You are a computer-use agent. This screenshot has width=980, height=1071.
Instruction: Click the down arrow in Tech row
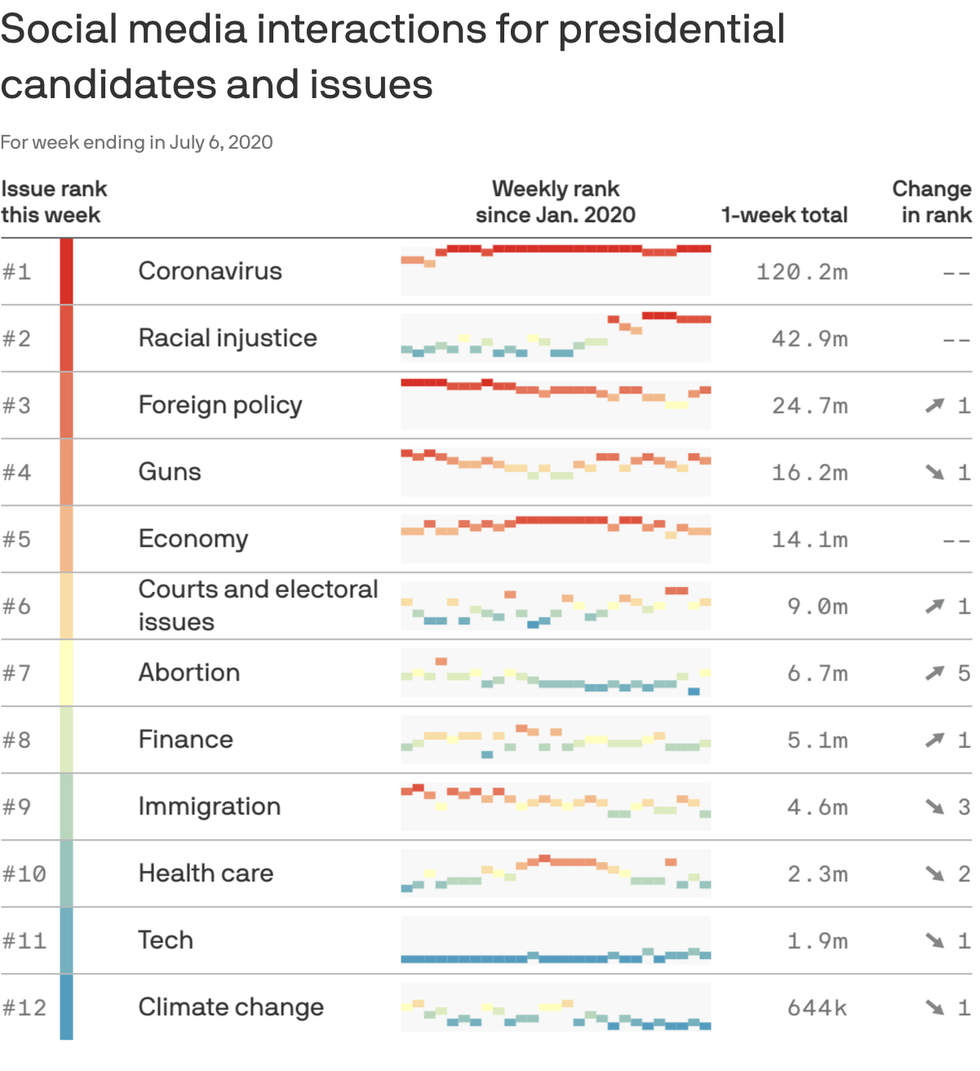[x=935, y=941]
